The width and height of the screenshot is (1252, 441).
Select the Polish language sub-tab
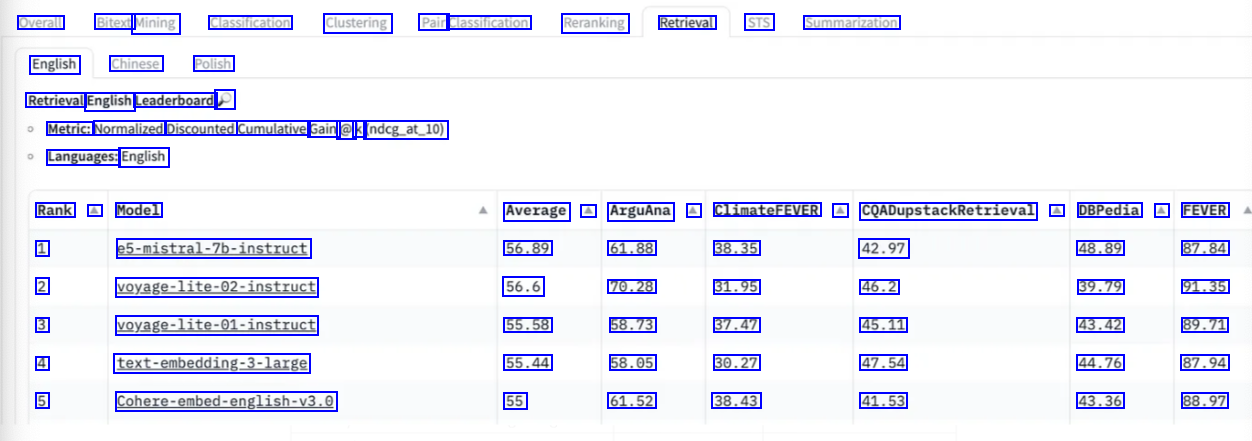coord(213,64)
